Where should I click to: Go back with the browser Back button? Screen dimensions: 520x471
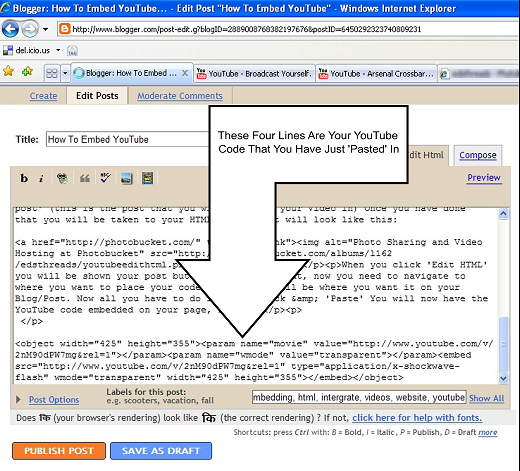(10, 29)
